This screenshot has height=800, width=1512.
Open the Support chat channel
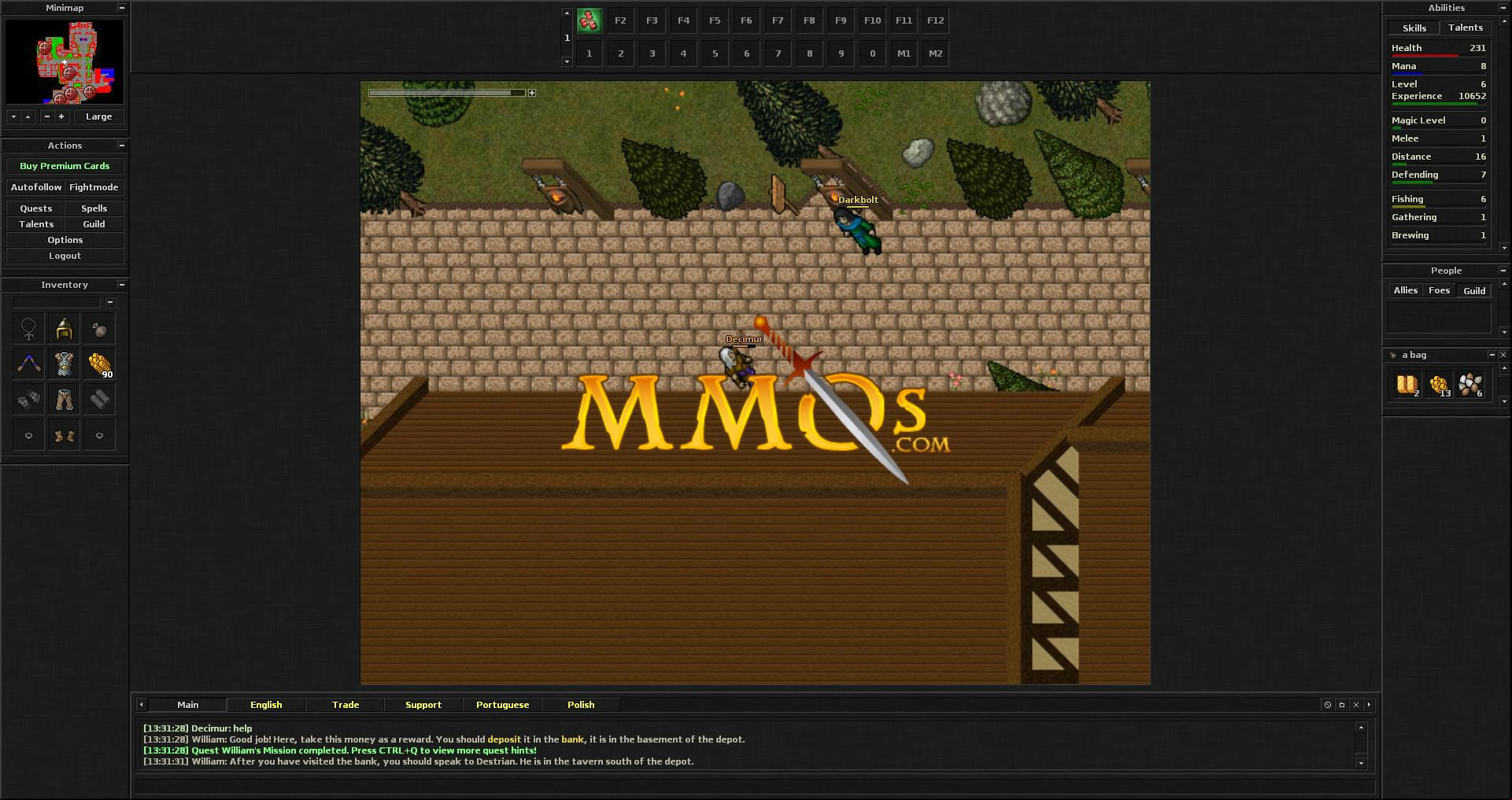pyautogui.click(x=423, y=705)
